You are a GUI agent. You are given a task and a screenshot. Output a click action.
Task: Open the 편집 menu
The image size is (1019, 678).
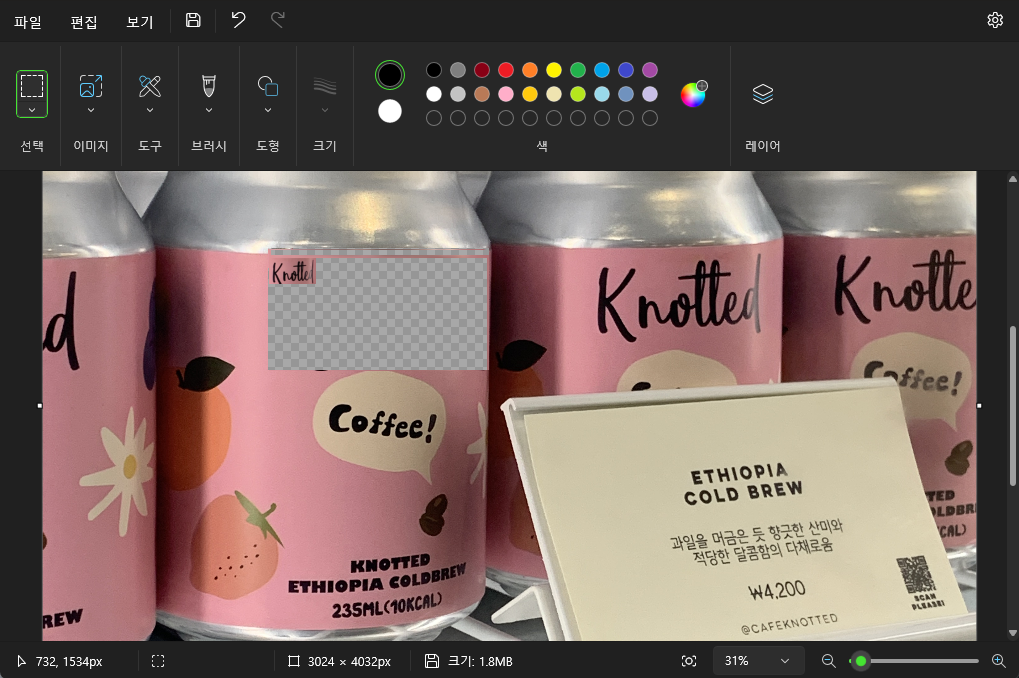(84, 21)
